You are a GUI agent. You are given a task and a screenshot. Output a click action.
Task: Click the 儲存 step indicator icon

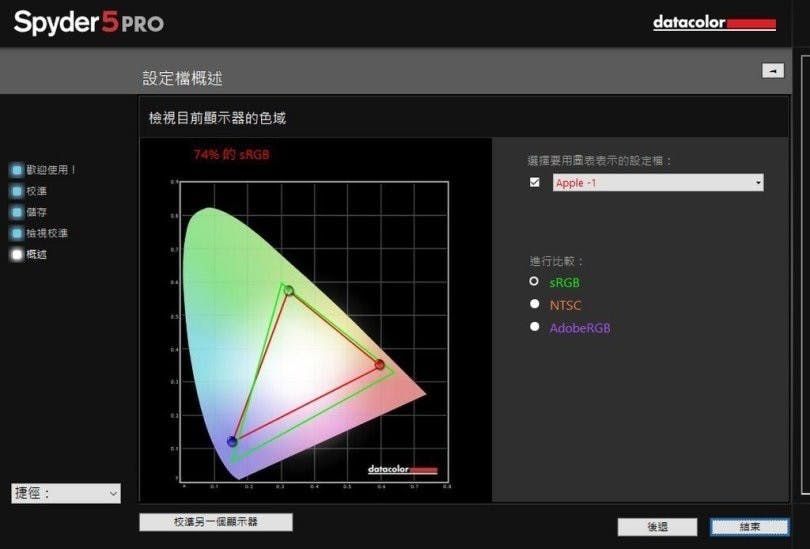click(17, 212)
